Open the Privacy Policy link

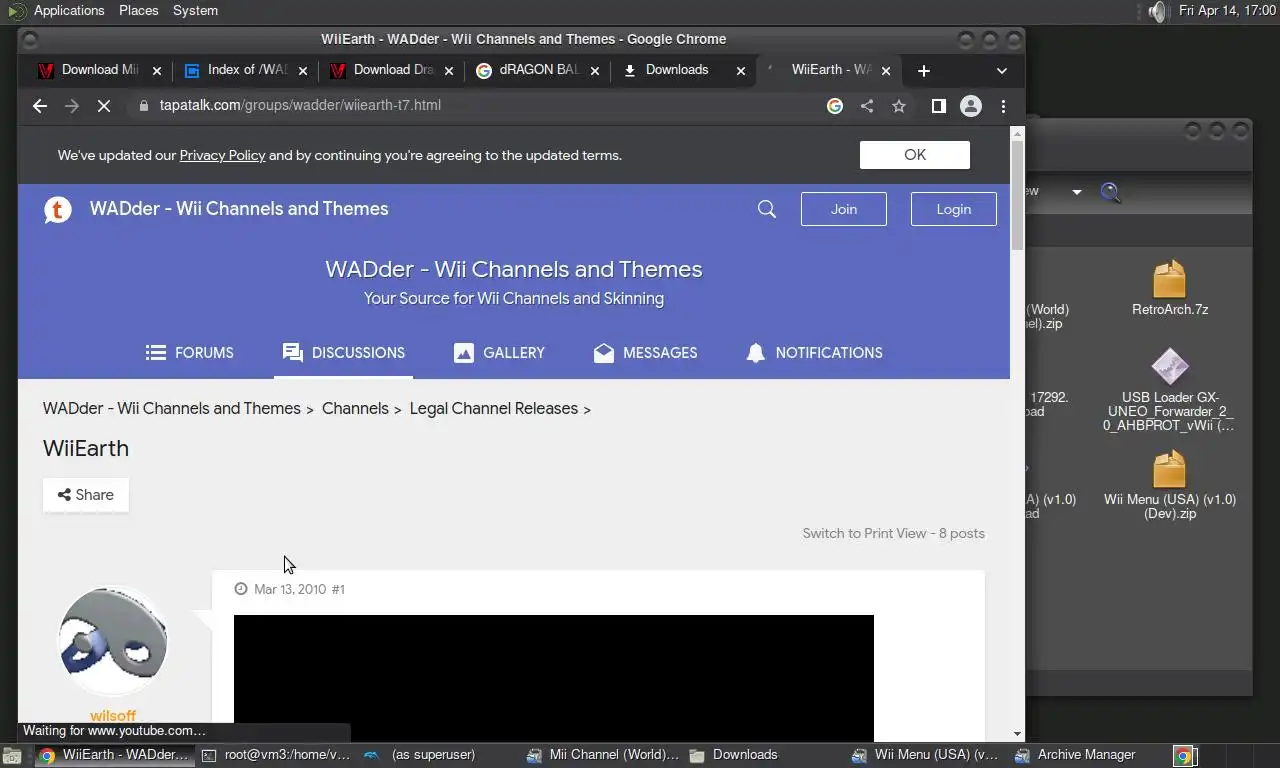(222, 155)
